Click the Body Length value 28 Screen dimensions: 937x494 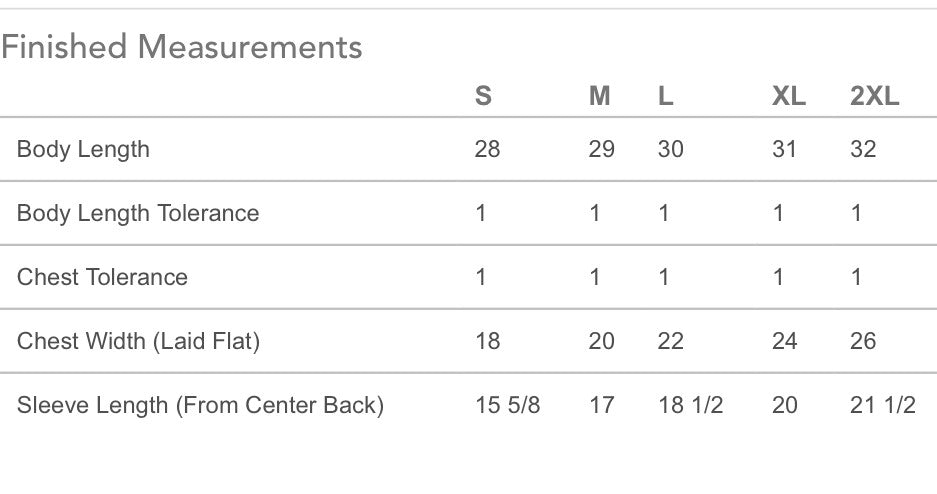pos(488,149)
